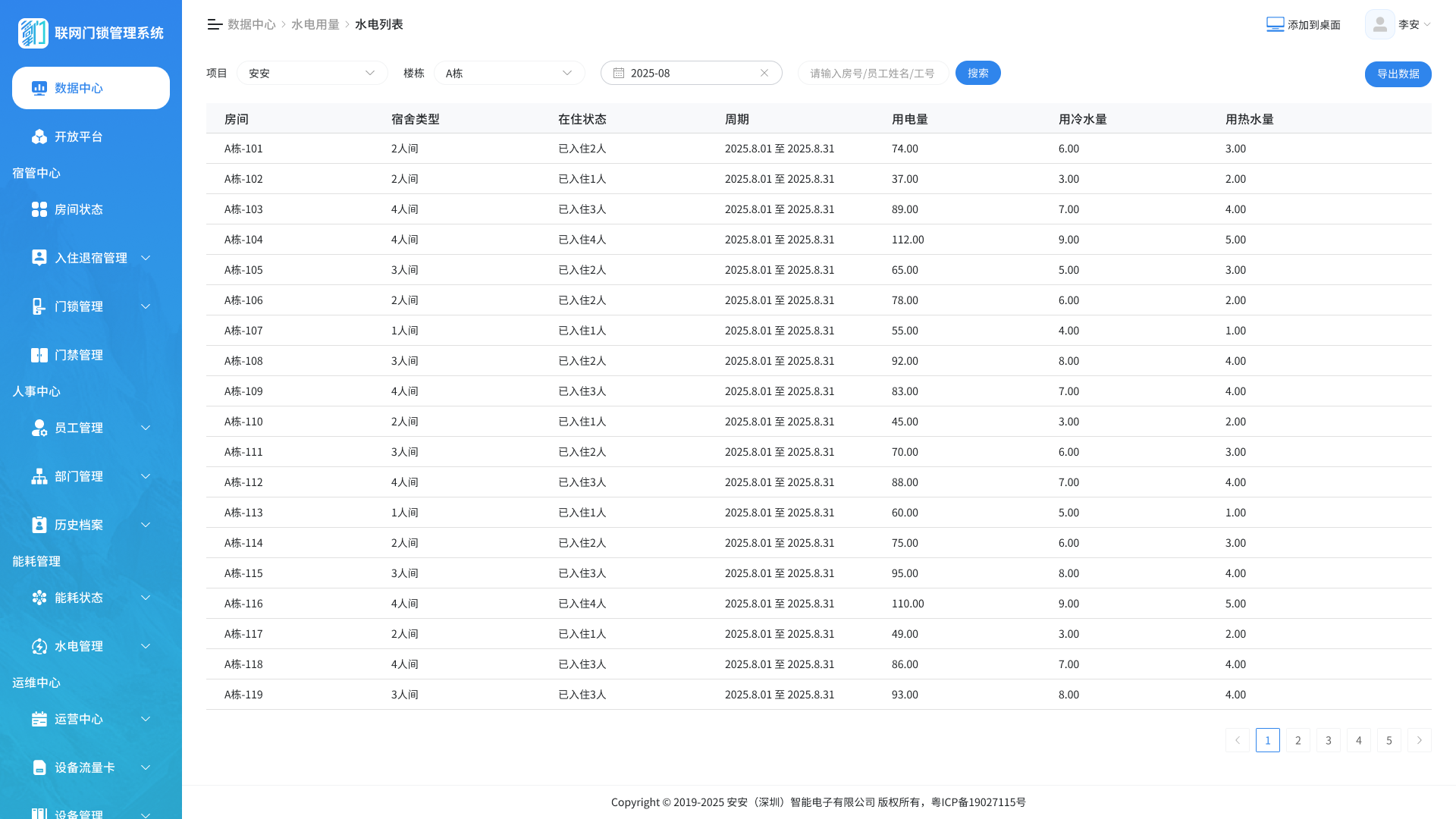Screen dimensions: 1456x819
Task: Click the next page arrow
Action: (1420, 740)
